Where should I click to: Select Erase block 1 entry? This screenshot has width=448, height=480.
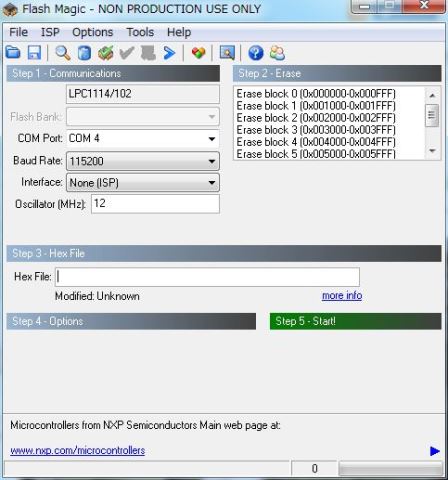click(316, 106)
